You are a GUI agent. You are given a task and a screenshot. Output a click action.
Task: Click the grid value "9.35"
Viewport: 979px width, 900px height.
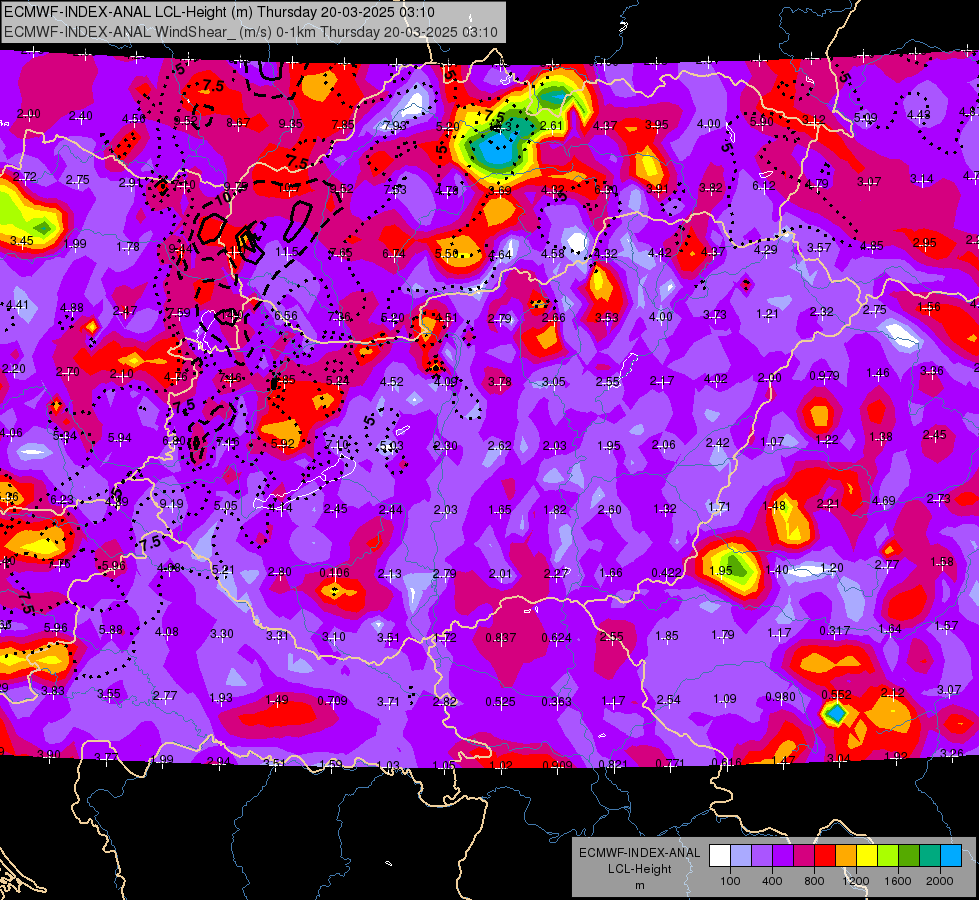290,124
